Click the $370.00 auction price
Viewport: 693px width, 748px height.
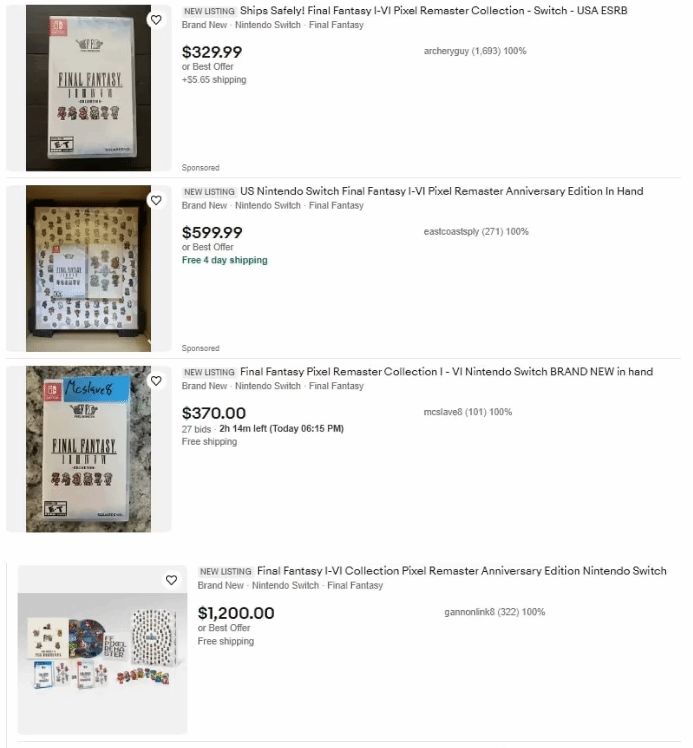click(x=214, y=413)
